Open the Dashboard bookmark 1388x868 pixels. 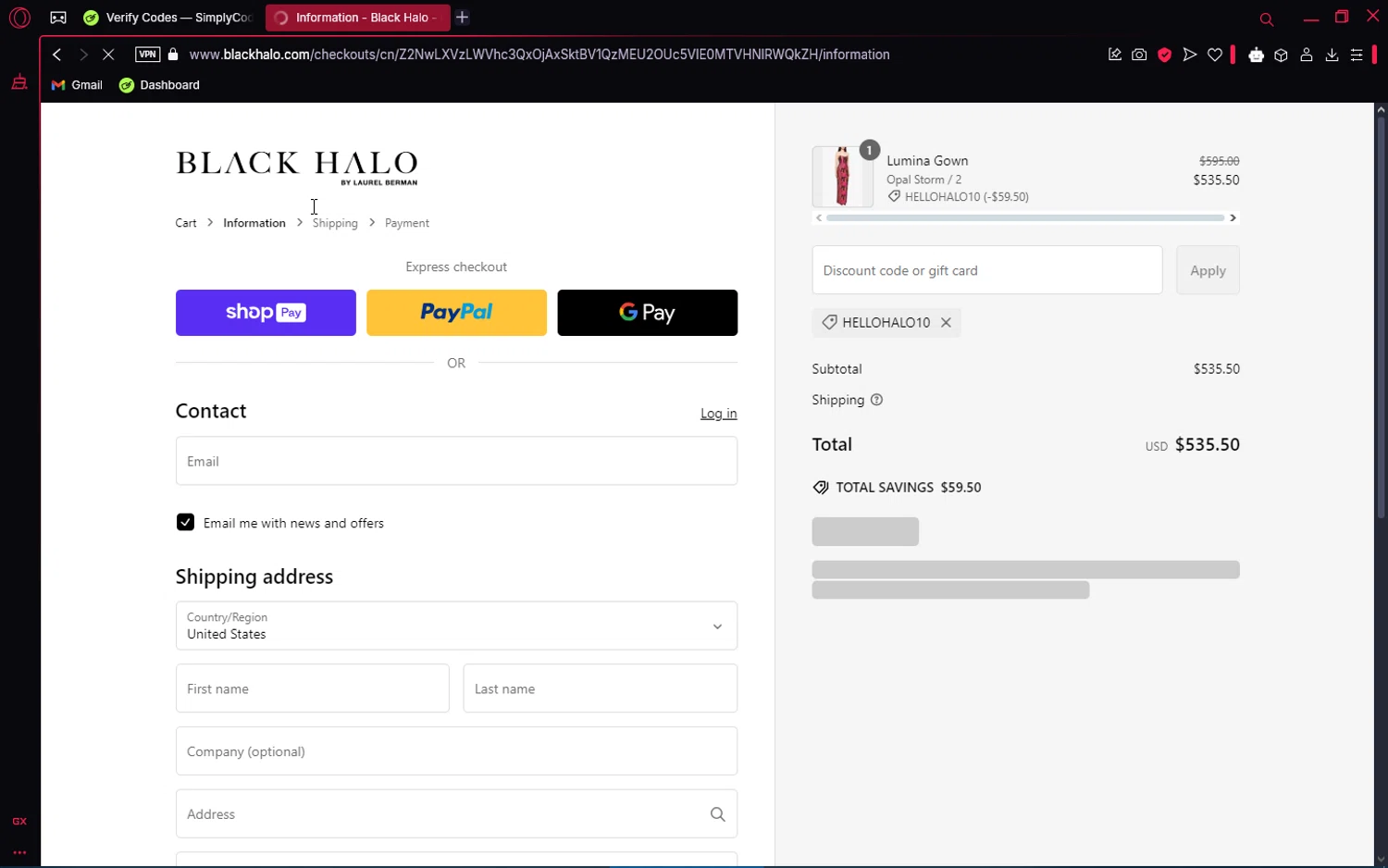pos(159,85)
